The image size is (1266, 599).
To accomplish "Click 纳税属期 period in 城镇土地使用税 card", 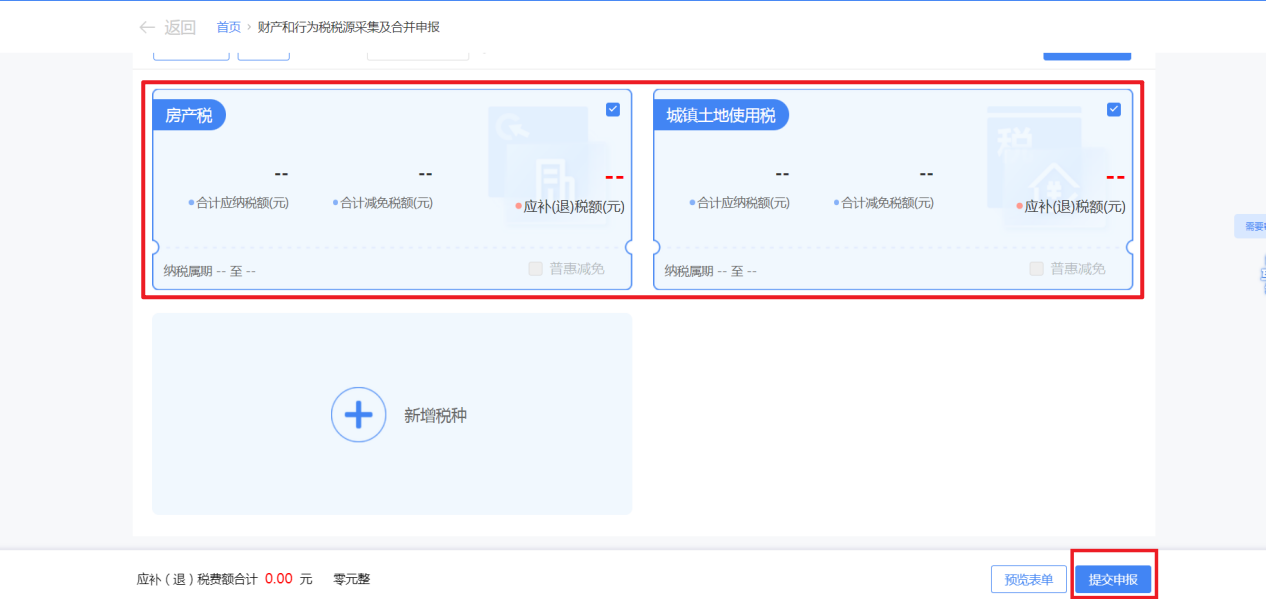I will click(x=711, y=271).
